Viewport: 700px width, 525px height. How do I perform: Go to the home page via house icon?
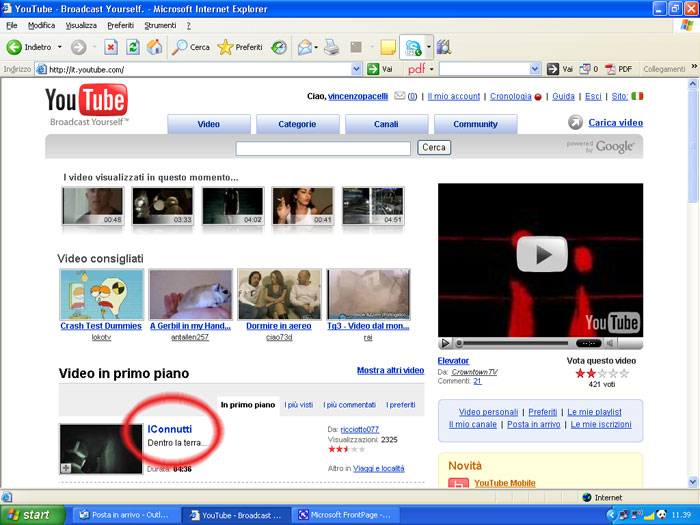(x=154, y=47)
